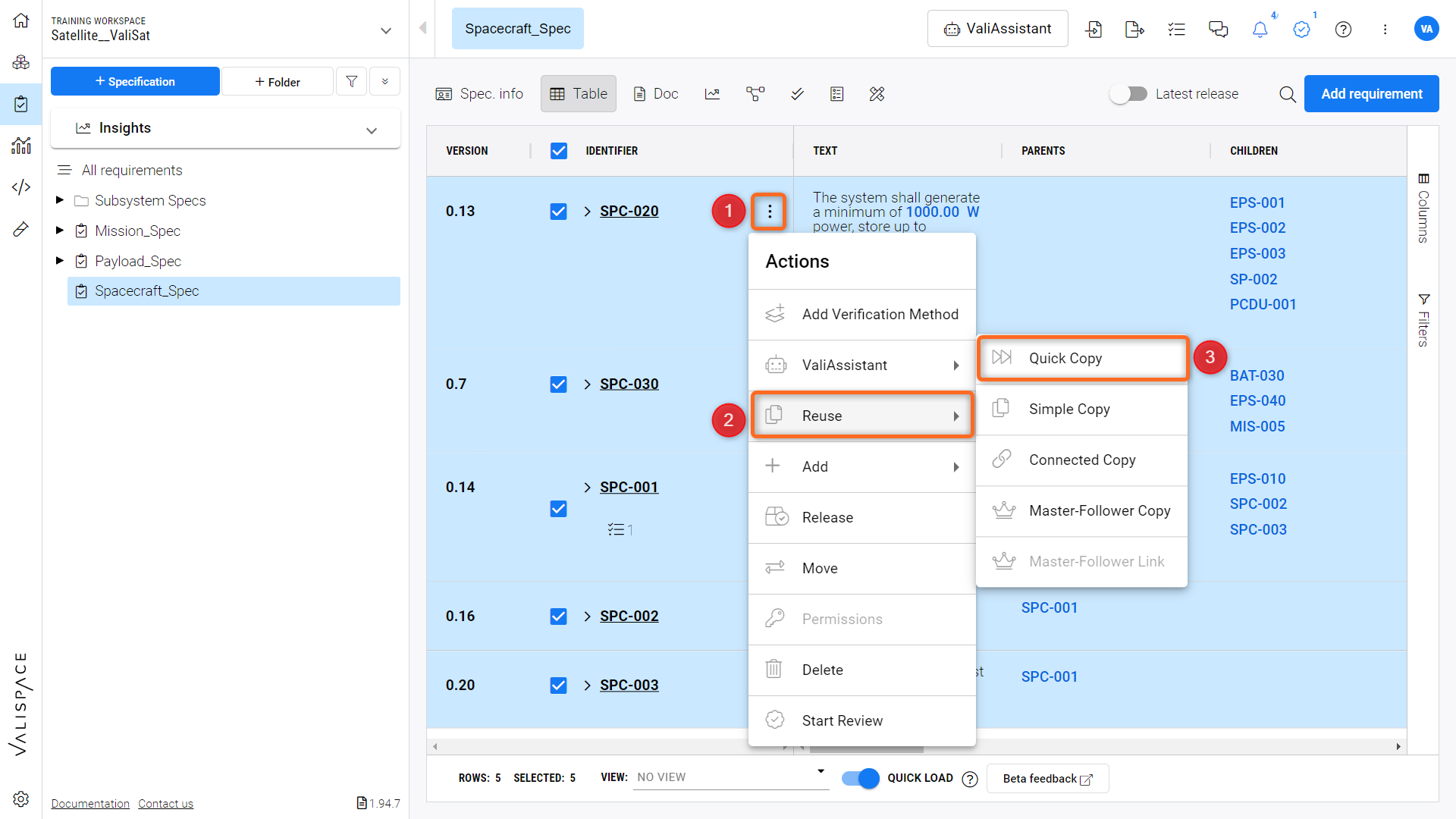Open the checklist document view icon
Image resolution: width=1456 pixels, height=819 pixels.
point(837,94)
